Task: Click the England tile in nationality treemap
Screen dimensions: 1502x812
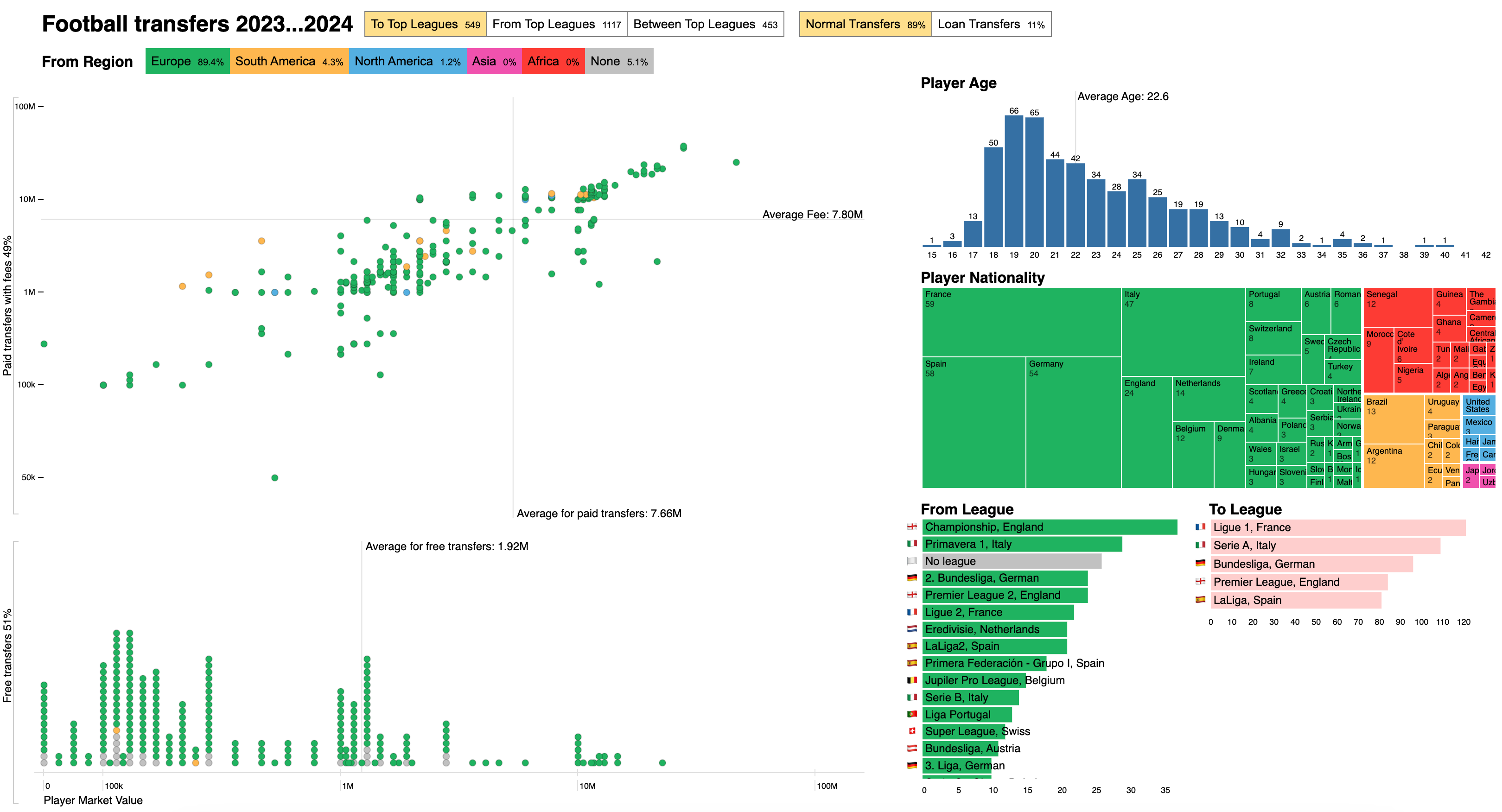Action: (x=1147, y=432)
